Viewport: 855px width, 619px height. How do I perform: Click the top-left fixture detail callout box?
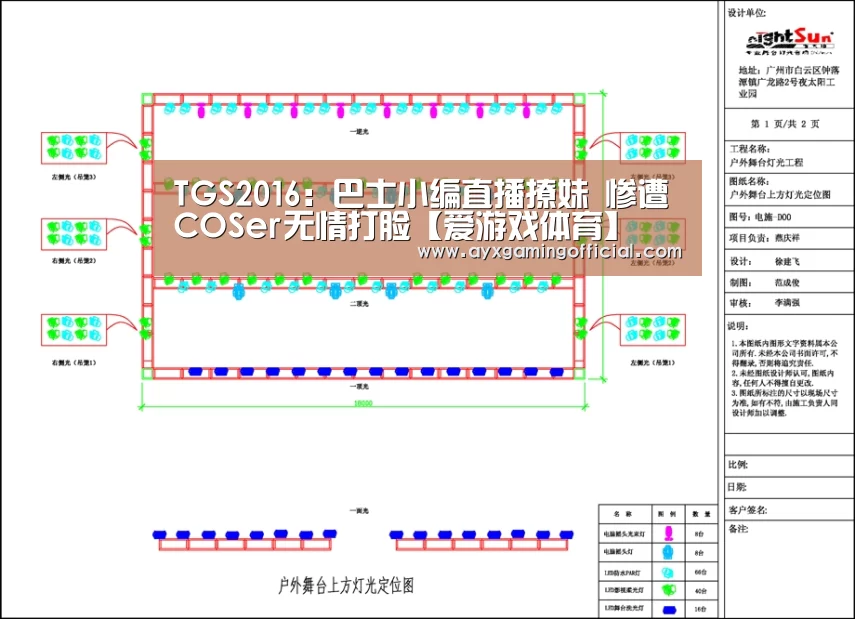coord(74,148)
